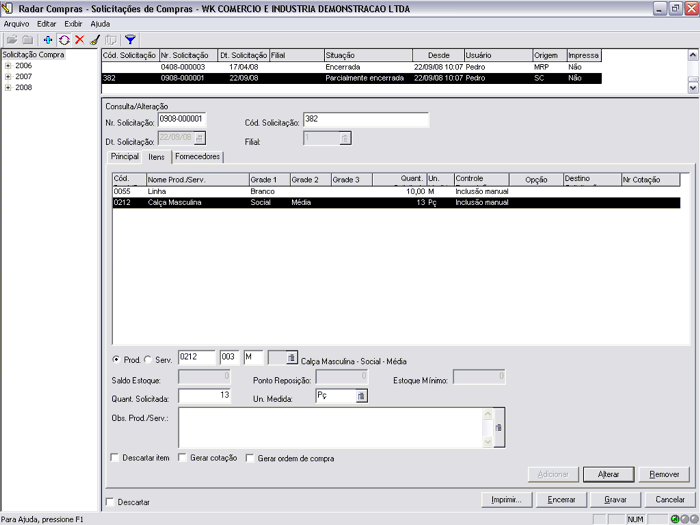Expand the 2008 tree node
Viewport: 700px width, 525px height.
click(x=8, y=87)
